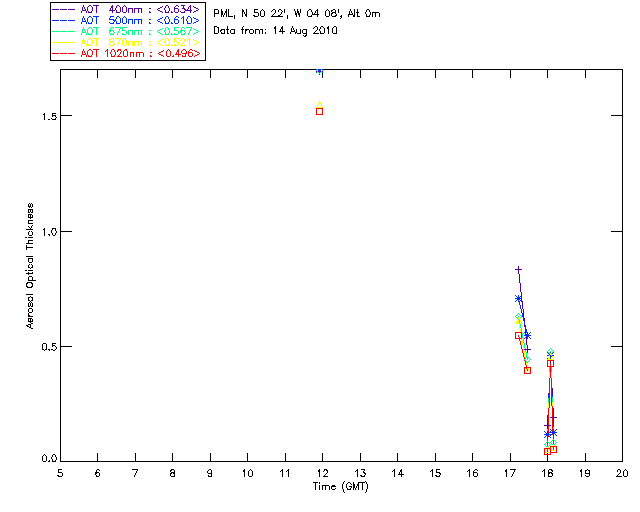The width and height of the screenshot is (640, 512).
Task: Click the purple plus marker near 0.83 AOT
Action: click(518, 270)
